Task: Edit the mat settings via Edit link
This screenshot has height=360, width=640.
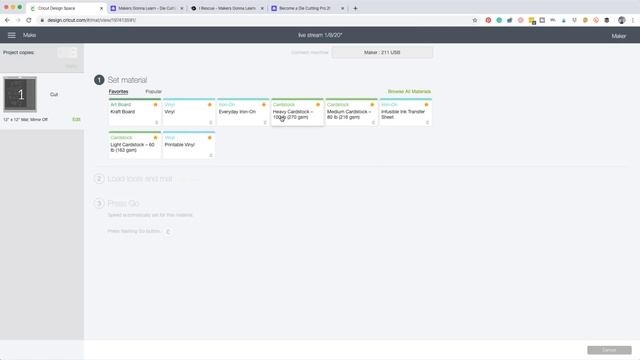Action: tap(76, 120)
